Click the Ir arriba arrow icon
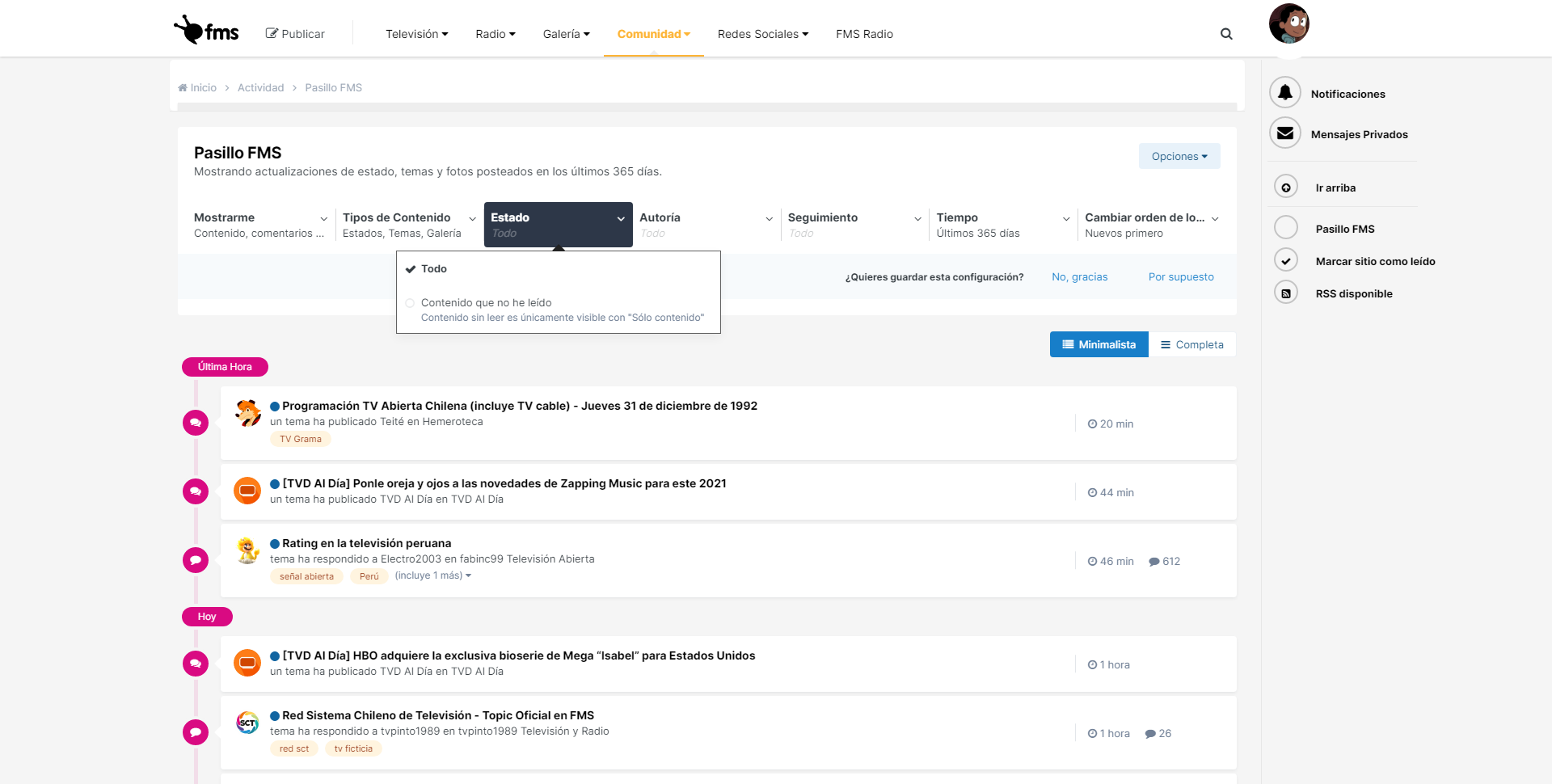The image size is (1552, 784). pos(1286,188)
